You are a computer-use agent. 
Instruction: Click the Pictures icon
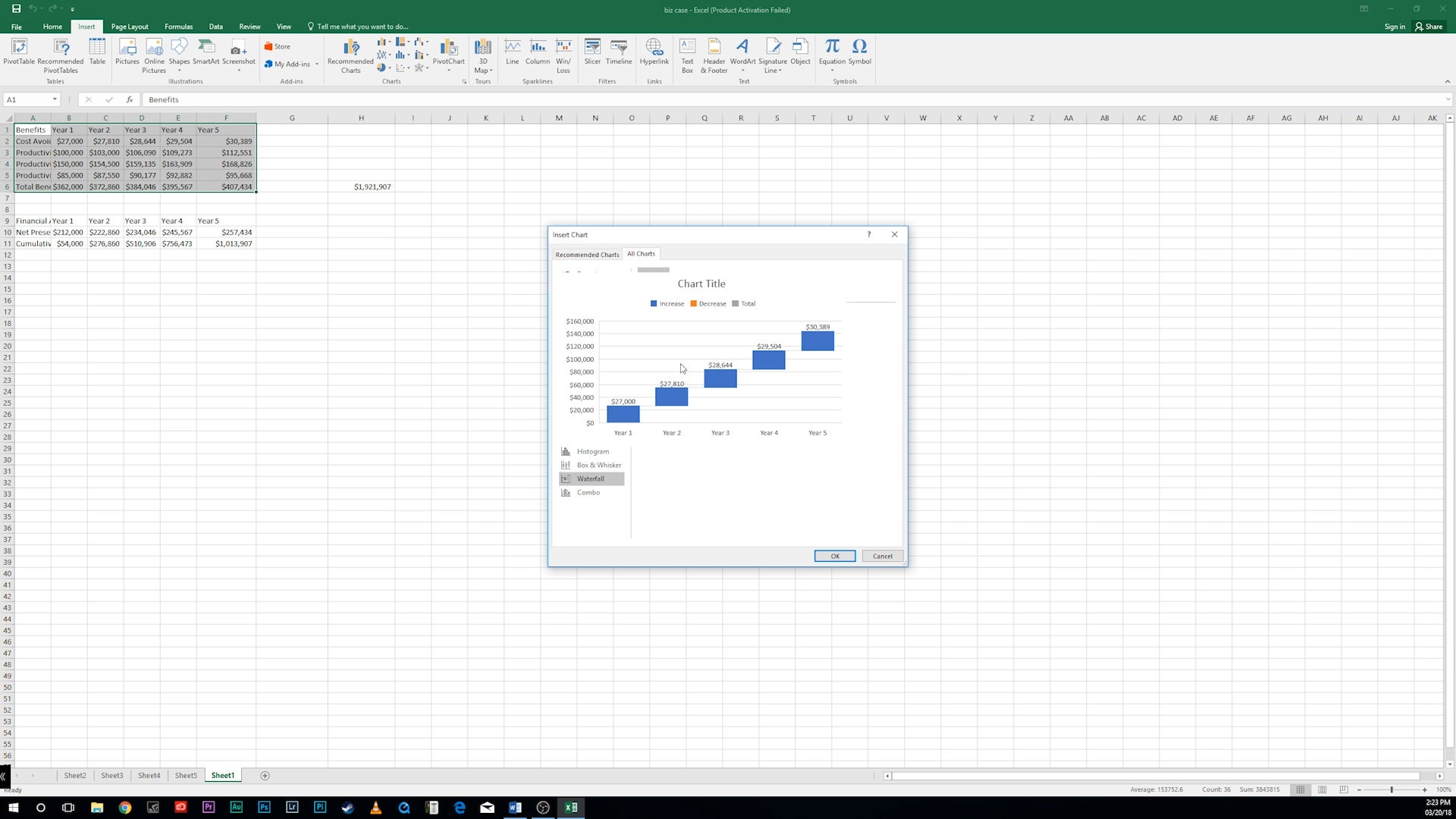127,52
